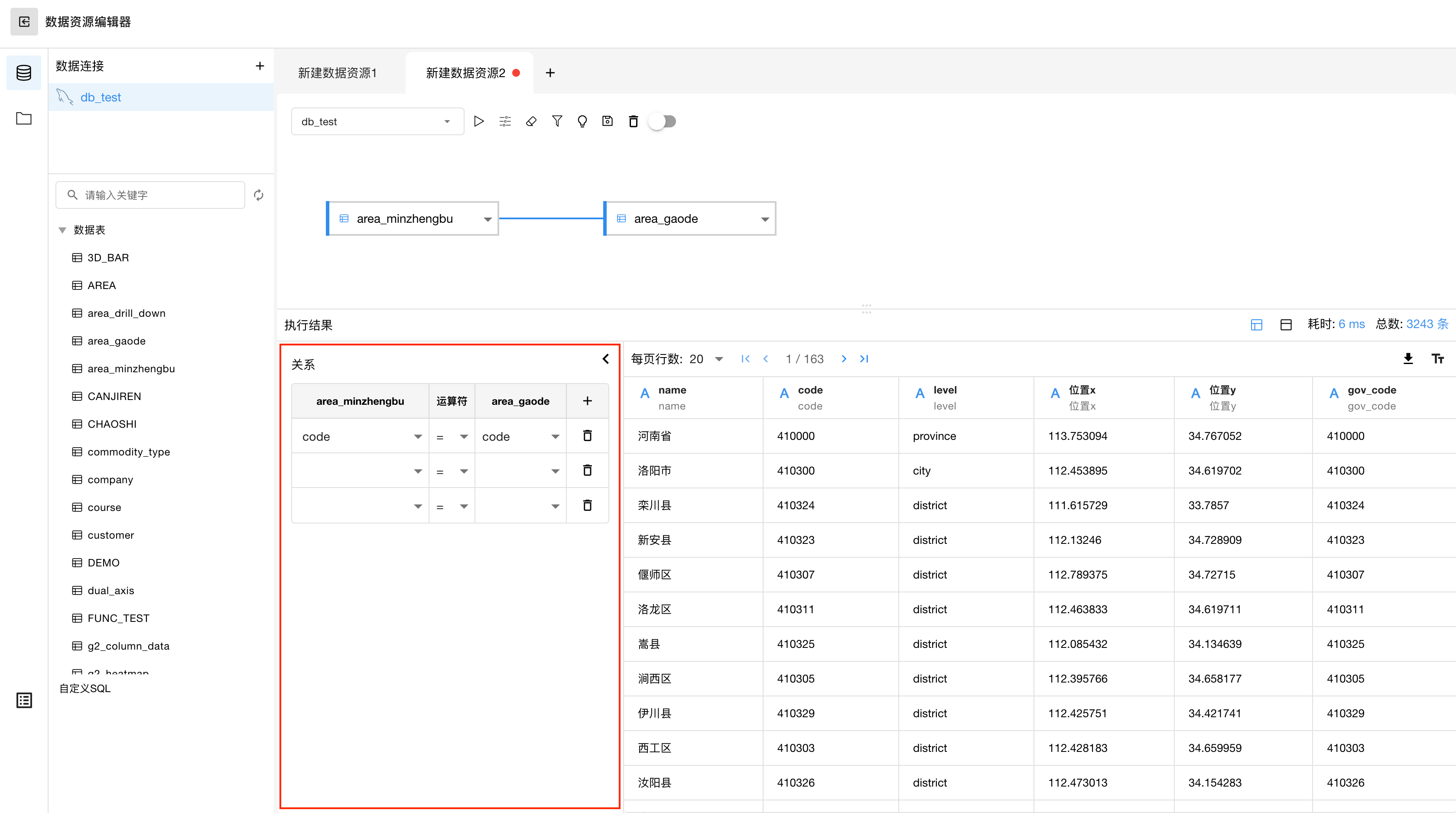Open first row area_minzhengbu code dropdown
Screen dimensions: 1456x813
click(361, 436)
